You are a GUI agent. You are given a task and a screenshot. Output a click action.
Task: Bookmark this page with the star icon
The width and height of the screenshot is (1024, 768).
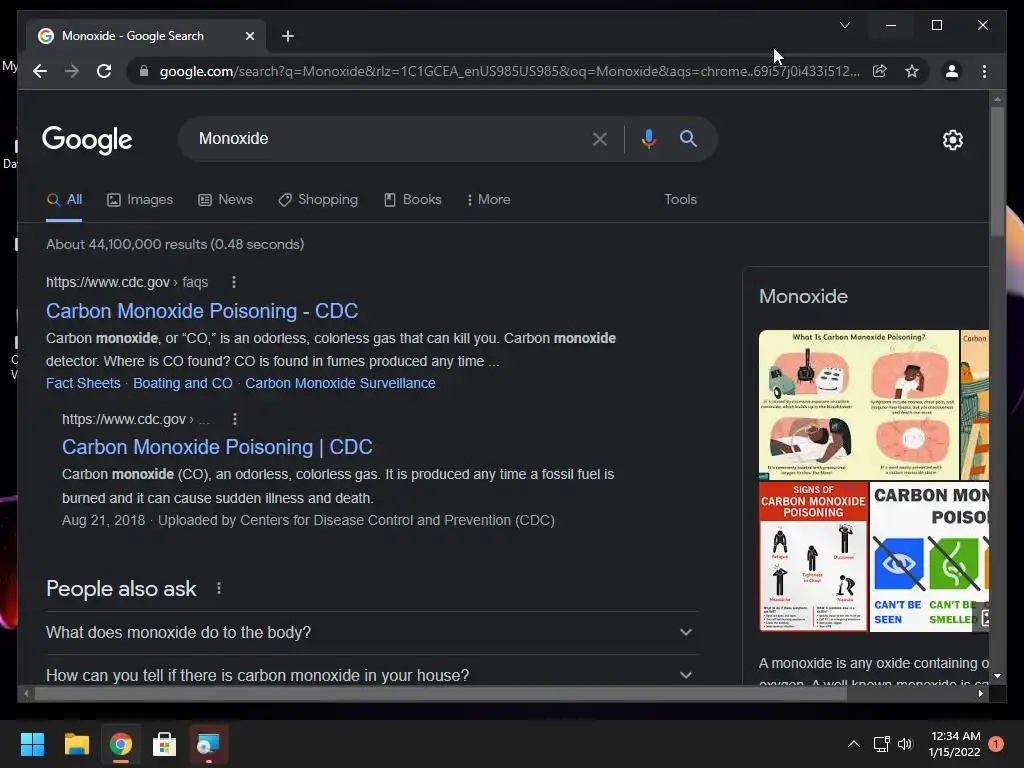(x=912, y=71)
